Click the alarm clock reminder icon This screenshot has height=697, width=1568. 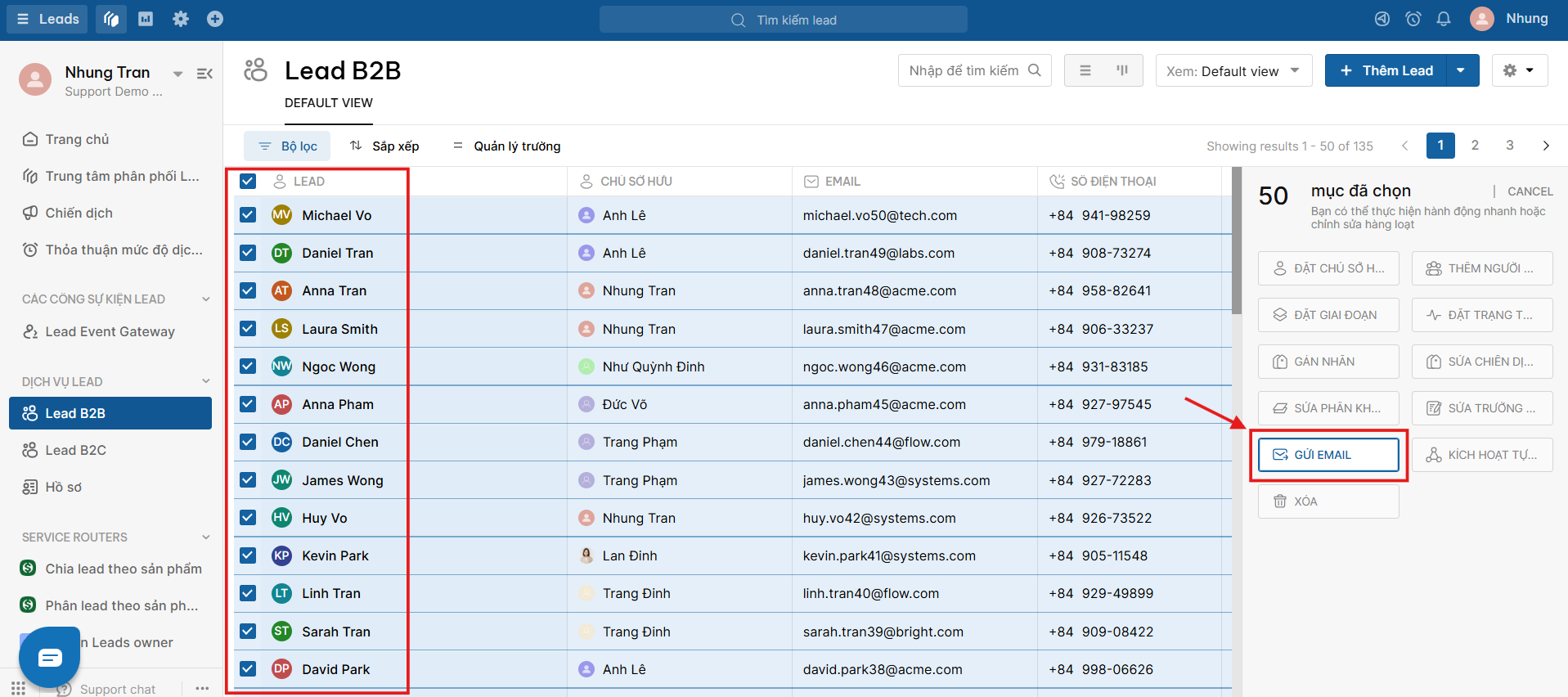point(1413,19)
